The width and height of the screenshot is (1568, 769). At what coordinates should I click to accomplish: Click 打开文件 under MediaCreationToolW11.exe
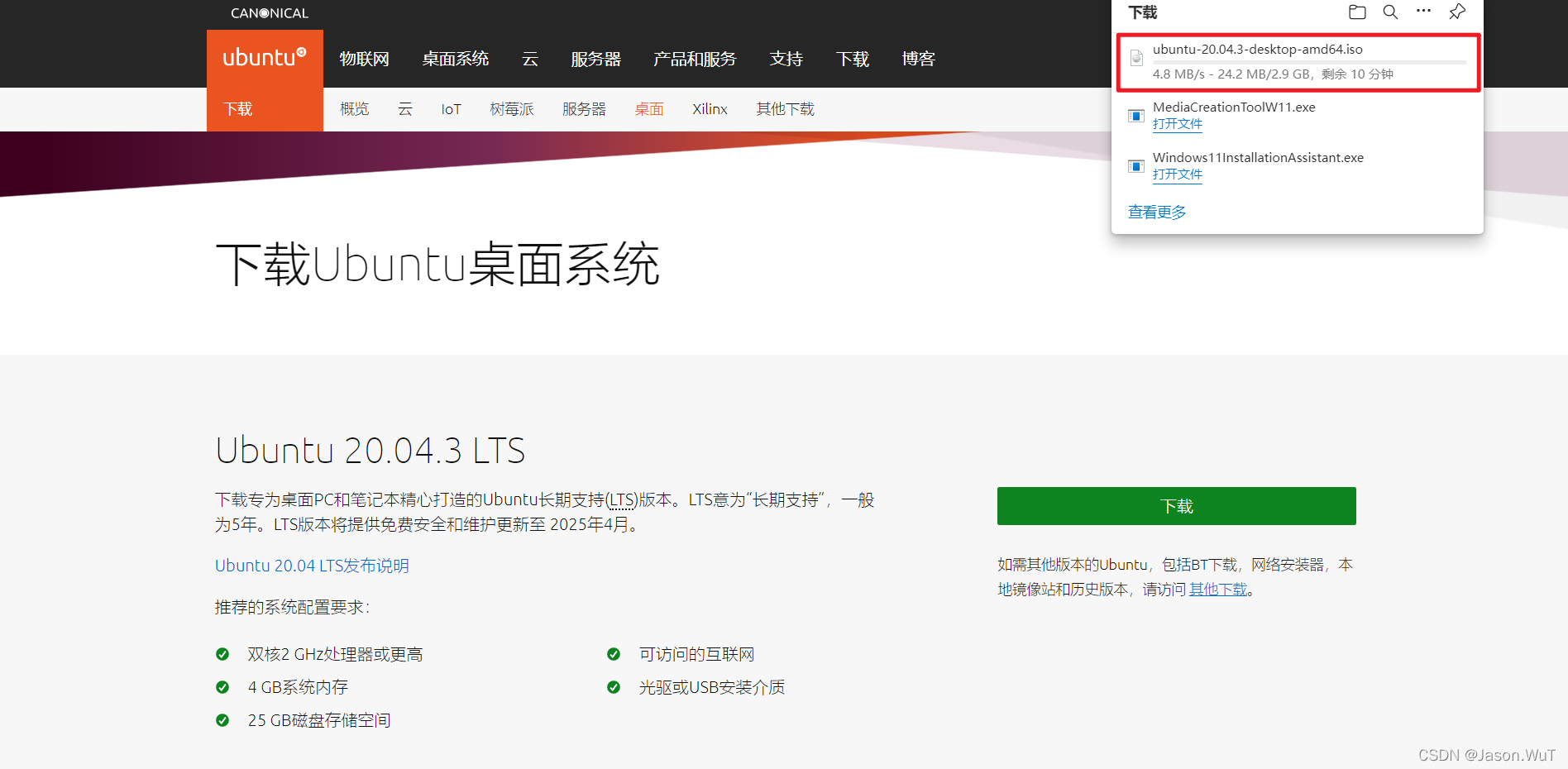1178,124
